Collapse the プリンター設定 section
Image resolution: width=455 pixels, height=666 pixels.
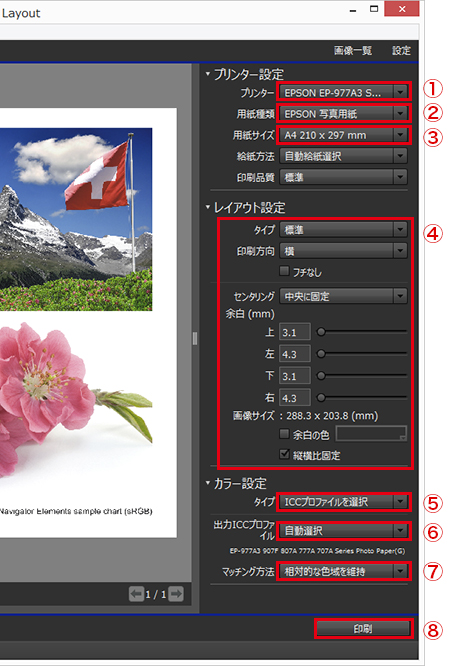point(208,74)
